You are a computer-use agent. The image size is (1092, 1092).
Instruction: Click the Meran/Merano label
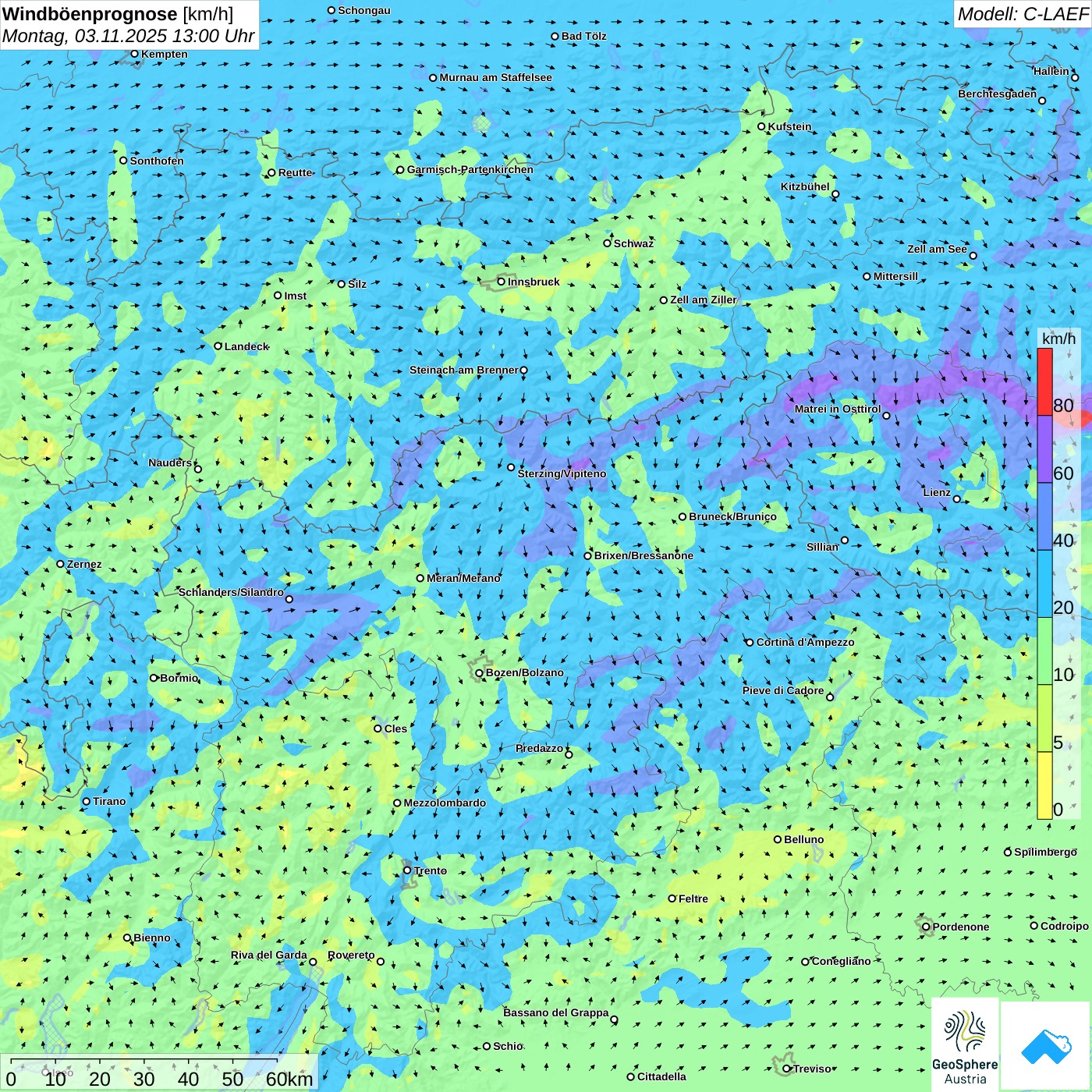coord(463,578)
